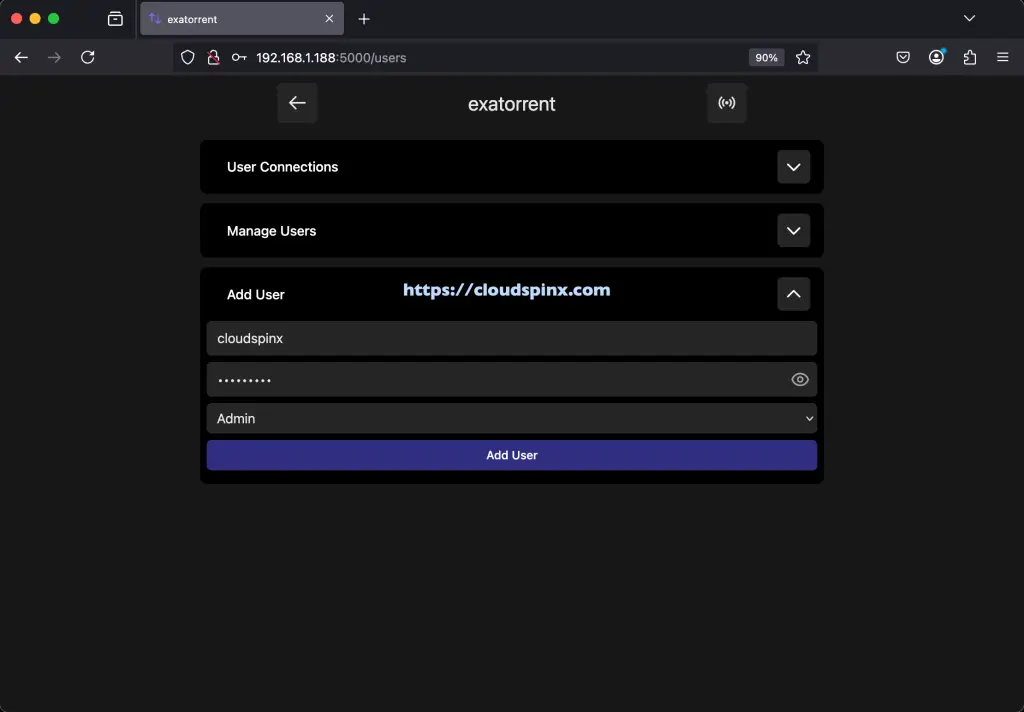Click the 90% zoom level indicator
The height and width of the screenshot is (712, 1024).
766,57
